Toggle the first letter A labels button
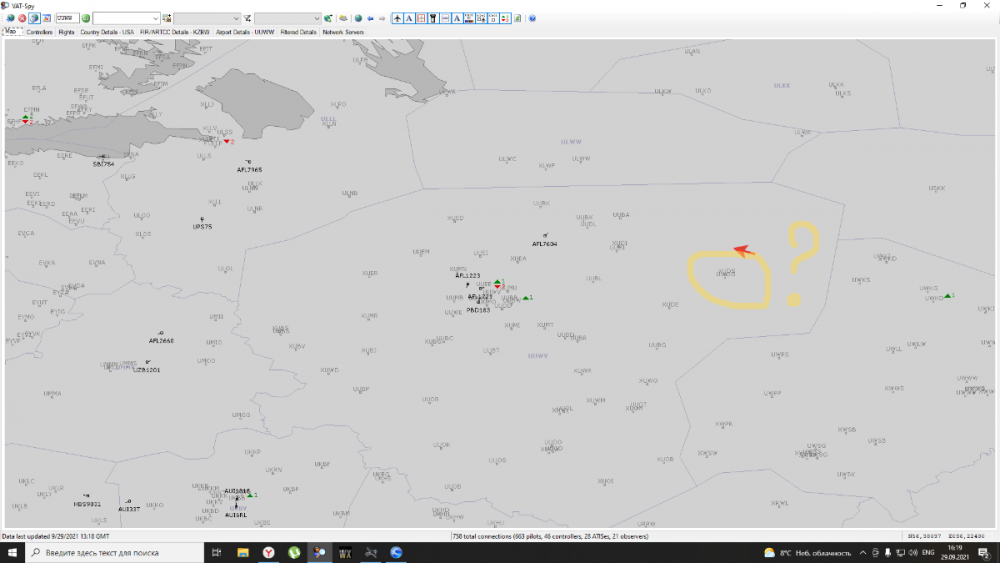 coord(409,18)
